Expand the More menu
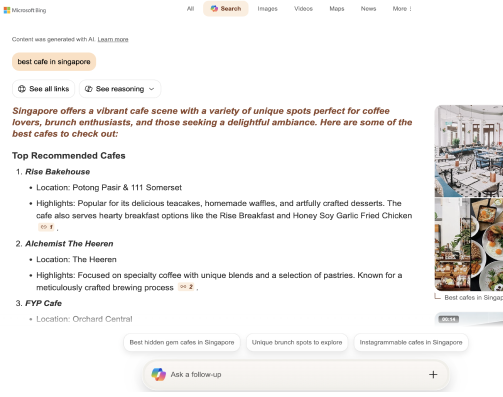The width and height of the screenshot is (503, 397). [402, 9]
